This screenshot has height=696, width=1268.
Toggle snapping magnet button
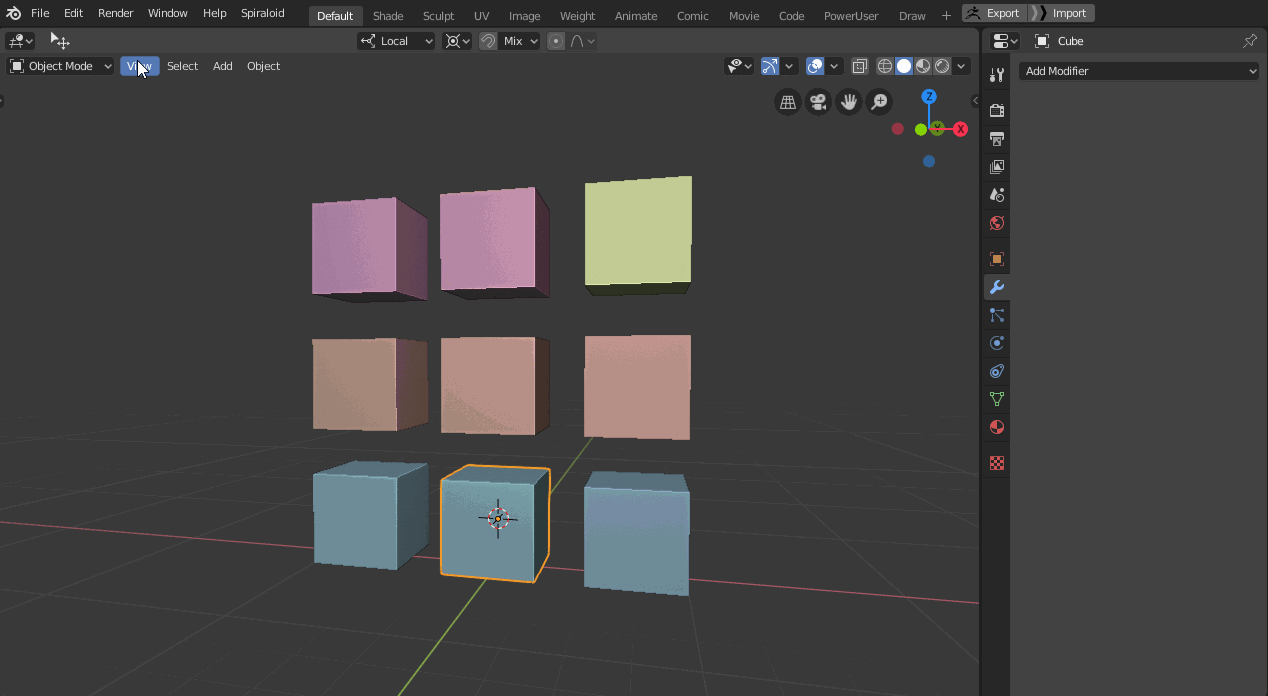pyautogui.click(x=488, y=41)
